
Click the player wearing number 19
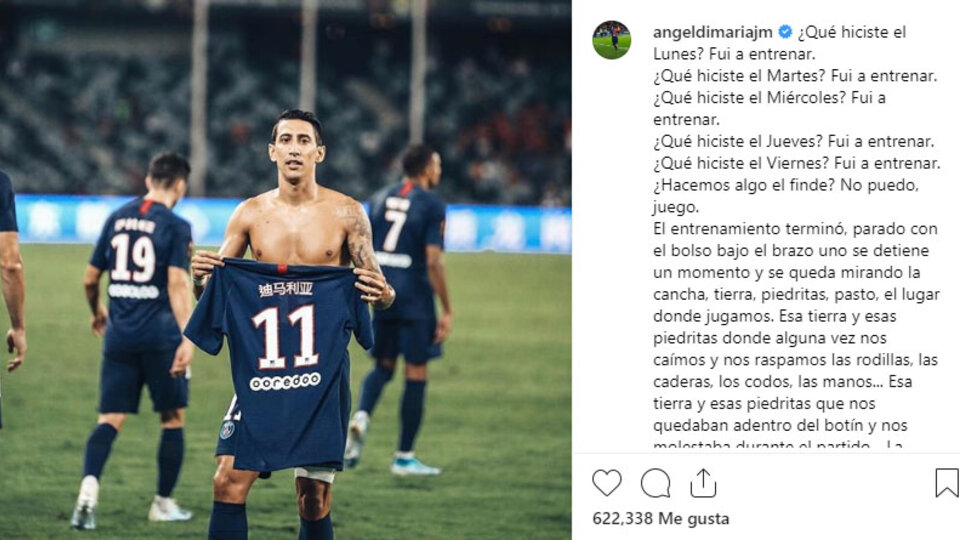[138, 337]
